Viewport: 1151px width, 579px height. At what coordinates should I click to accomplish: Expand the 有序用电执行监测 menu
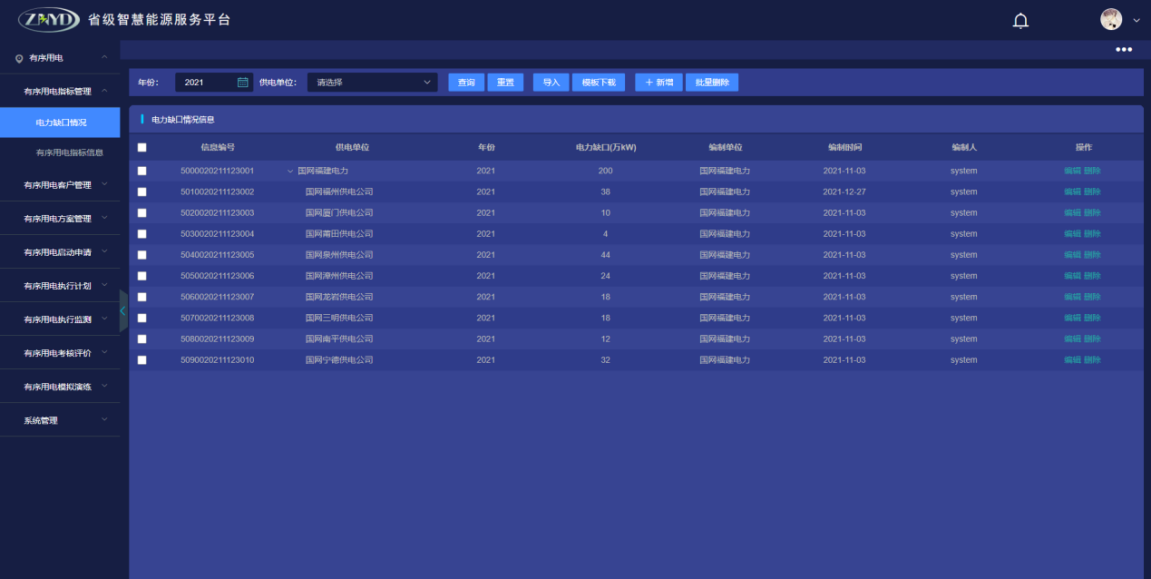point(104,319)
